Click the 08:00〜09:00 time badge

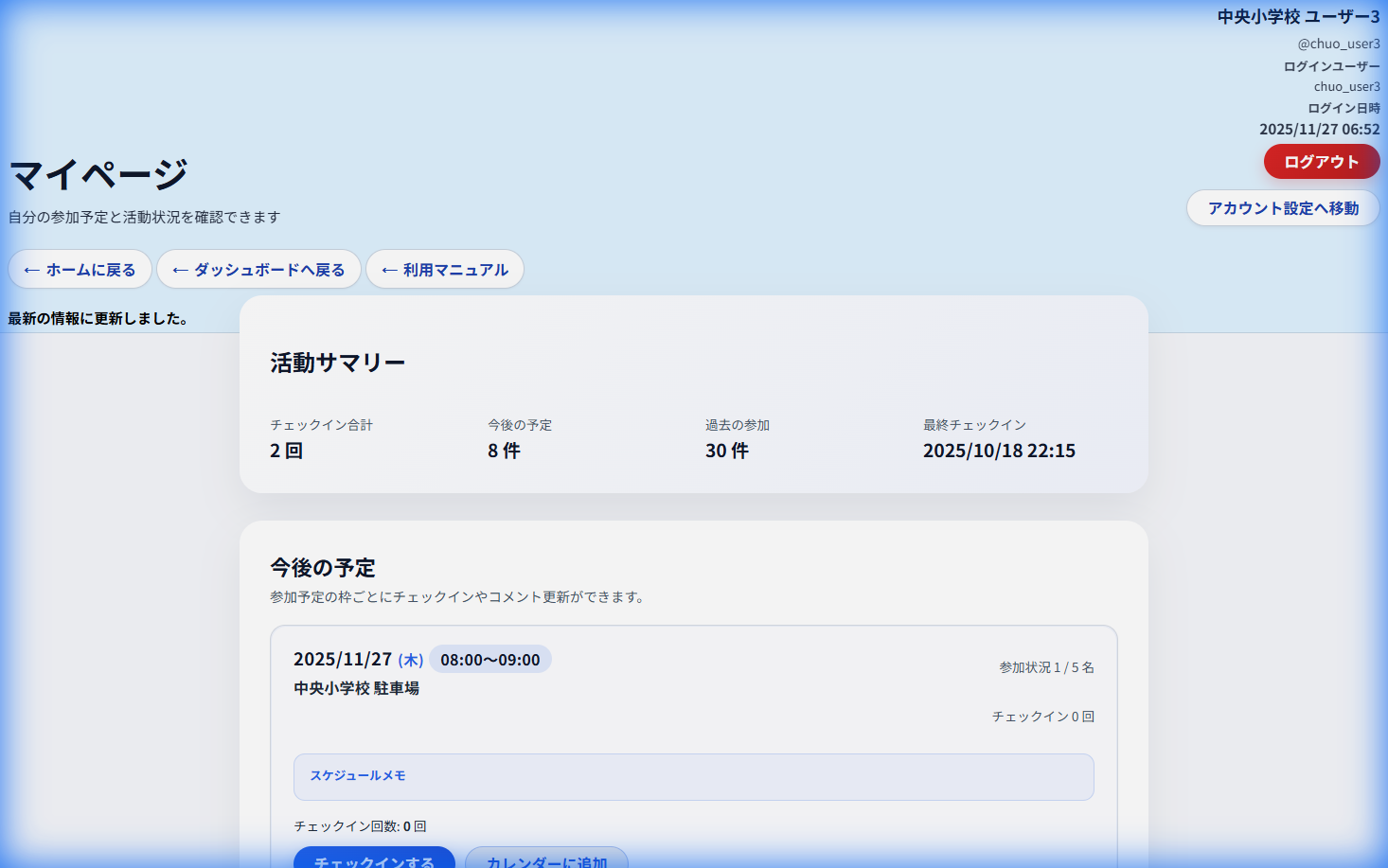[490, 659]
